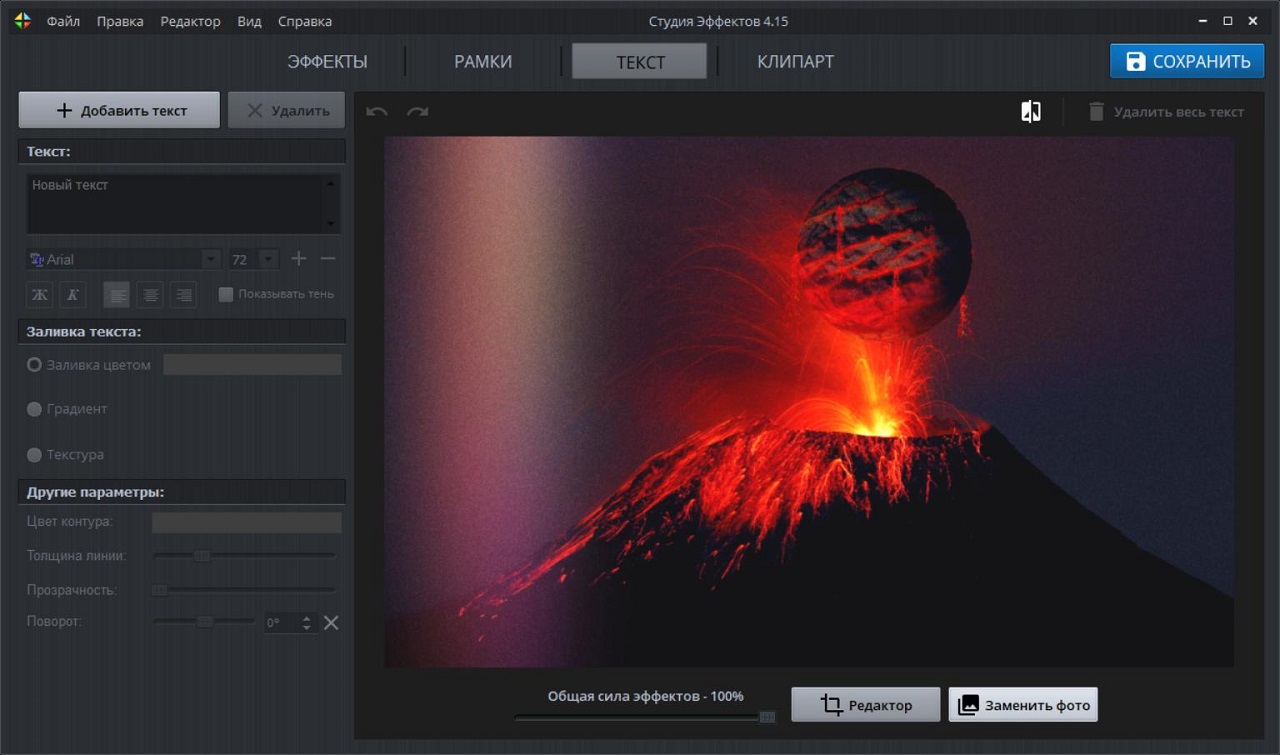Increase font size with plus icon

tap(298, 259)
